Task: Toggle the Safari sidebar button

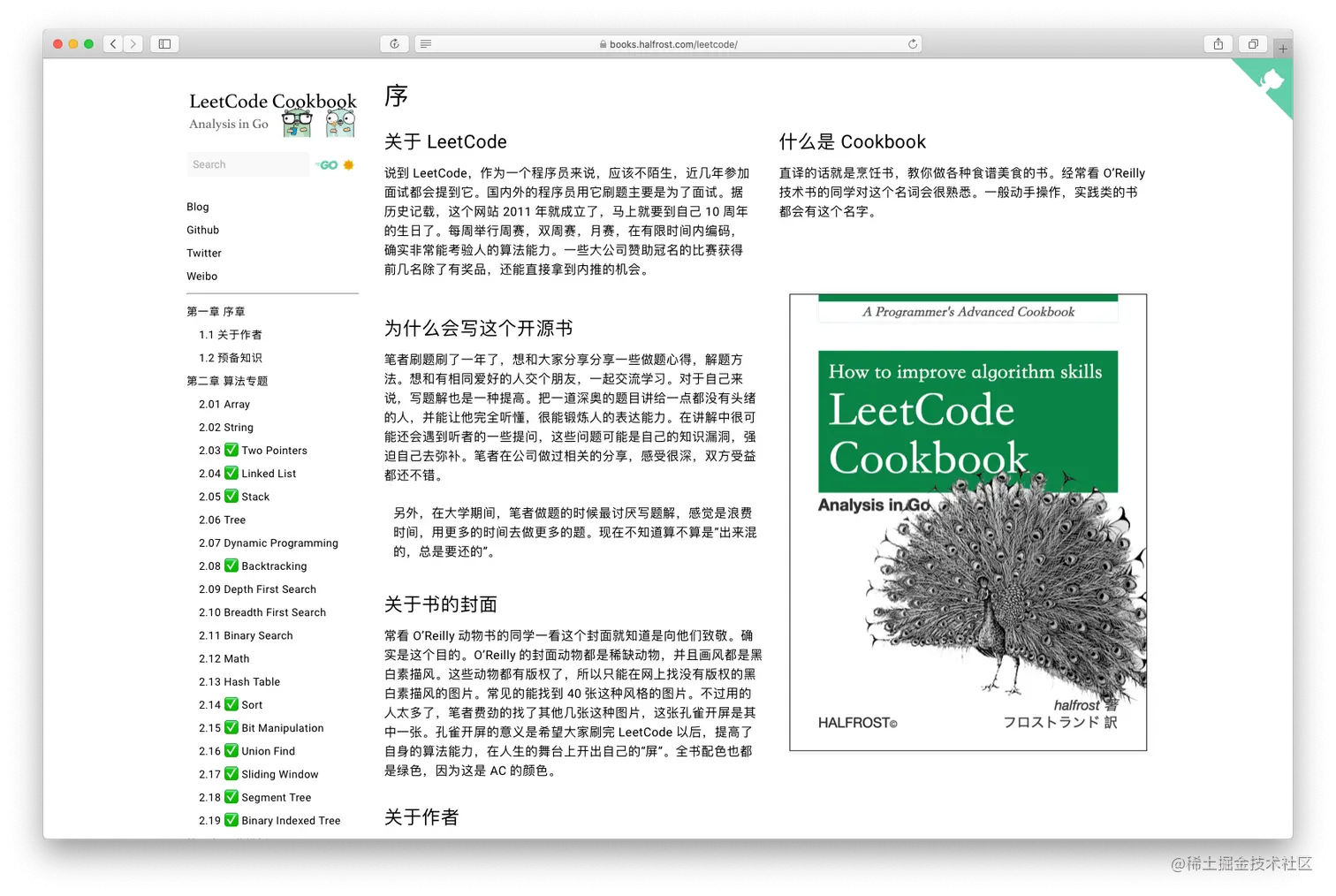Action: (x=164, y=43)
